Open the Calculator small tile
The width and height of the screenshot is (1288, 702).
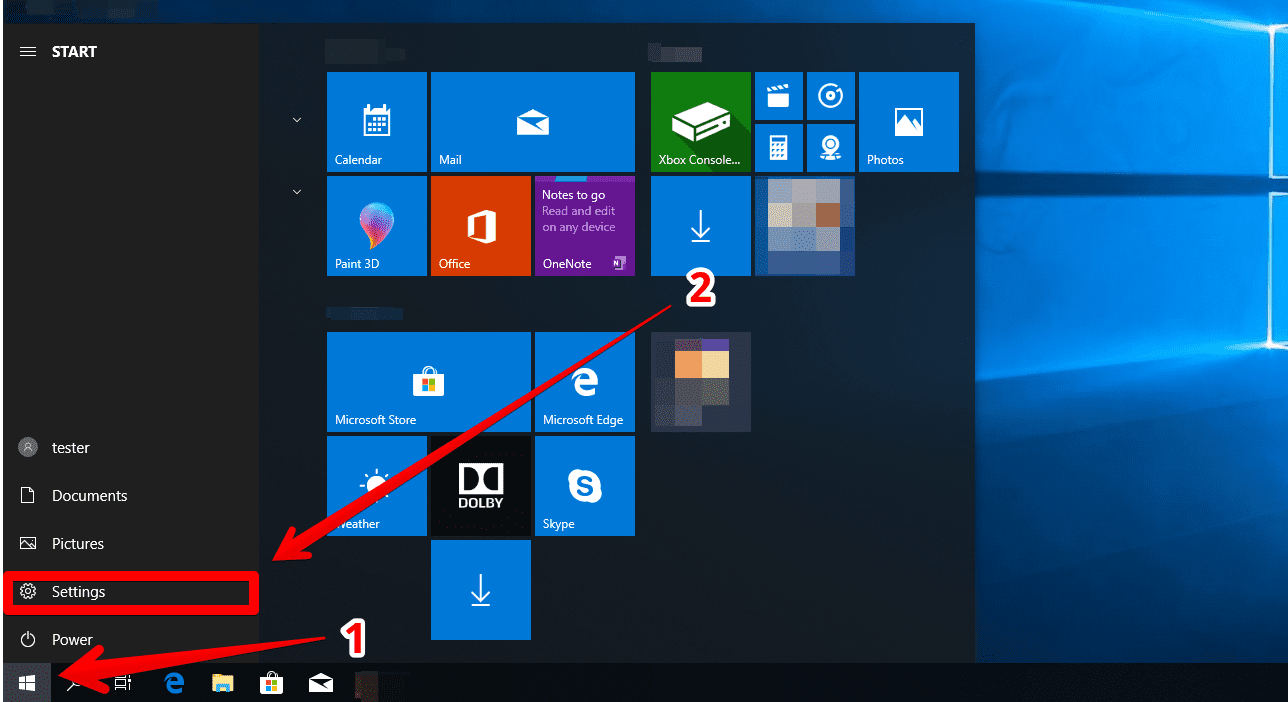coord(779,148)
